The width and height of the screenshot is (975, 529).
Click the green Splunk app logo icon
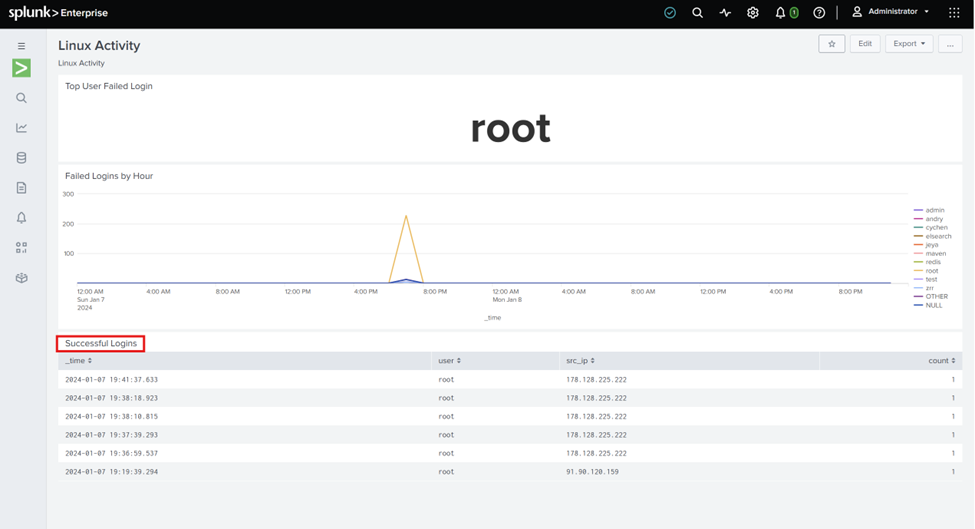point(21,68)
